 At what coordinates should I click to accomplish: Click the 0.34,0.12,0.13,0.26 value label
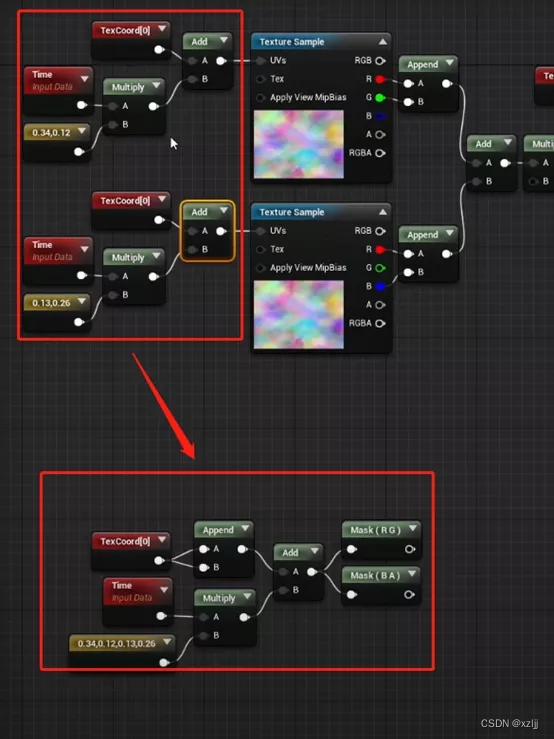116,643
